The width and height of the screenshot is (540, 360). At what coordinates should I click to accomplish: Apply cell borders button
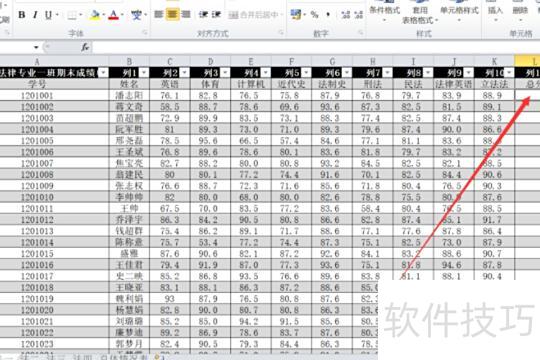tap(72, 15)
